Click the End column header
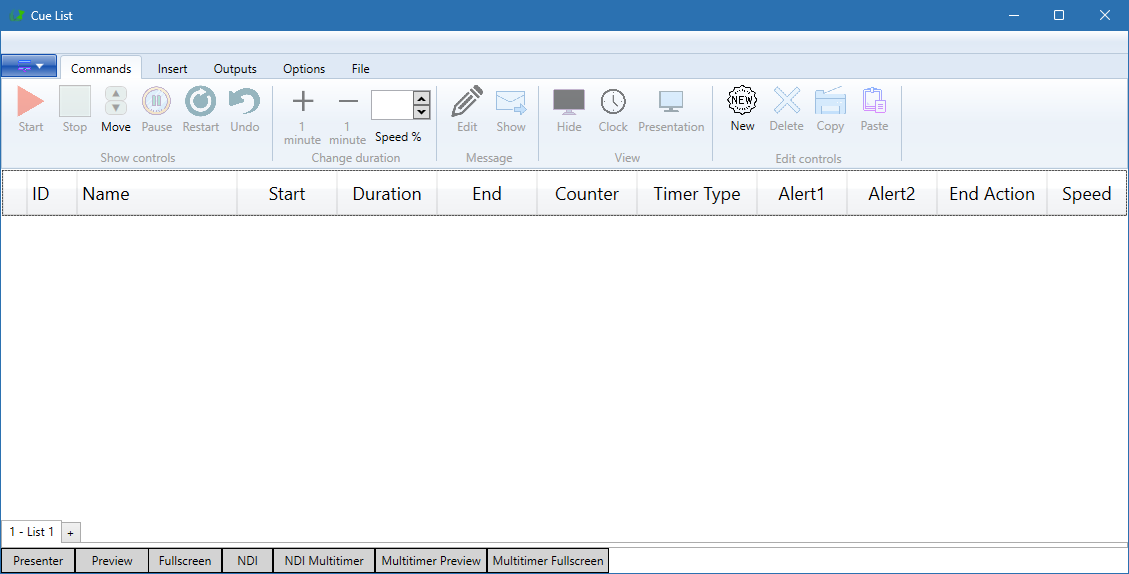Screen dimensions: 1129x574 pos(487,193)
